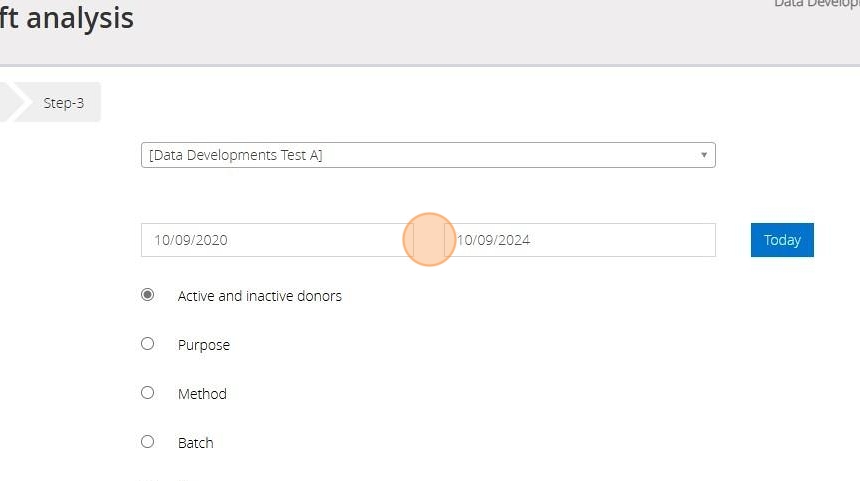Open the Step-3 tab
Screen dimensions: 860x481
point(64,103)
